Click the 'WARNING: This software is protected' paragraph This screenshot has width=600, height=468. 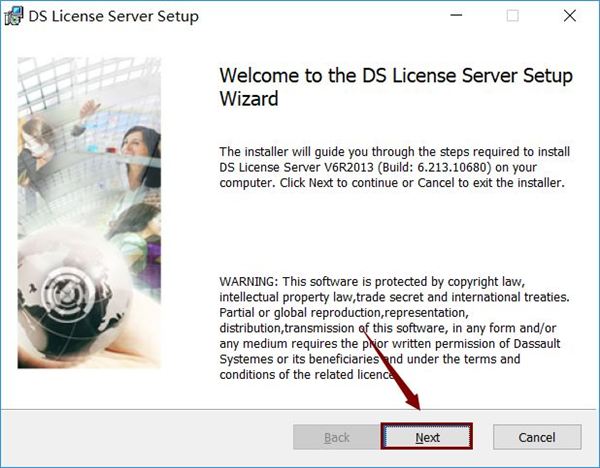[x=395, y=328]
